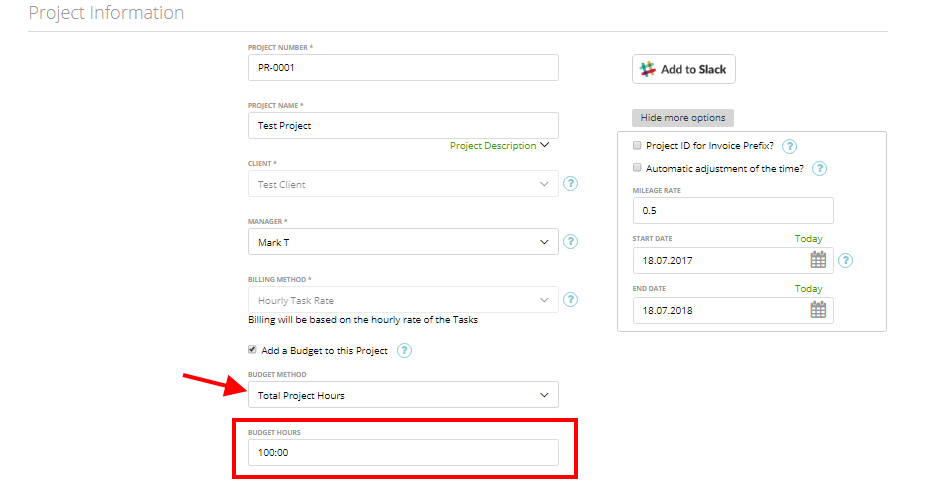Click help icon for Add a Budget
This screenshot has height=480, width=944.
tap(405, 351)
